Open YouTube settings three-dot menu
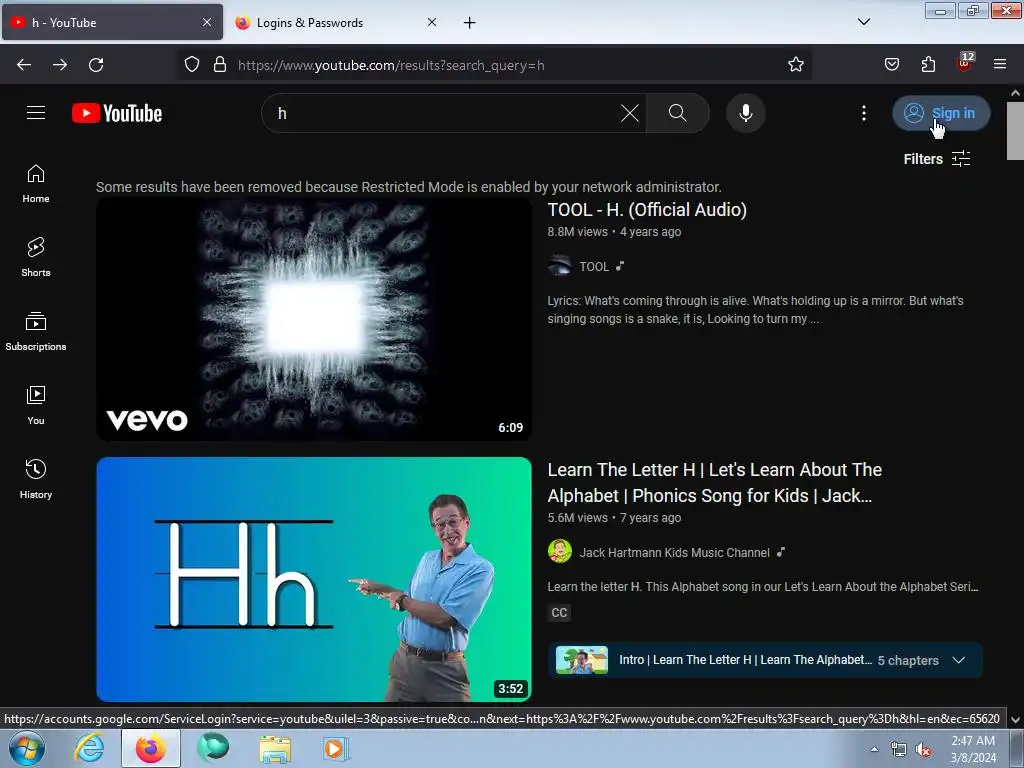Screen dimensions: 1024x768 [864, 113]
